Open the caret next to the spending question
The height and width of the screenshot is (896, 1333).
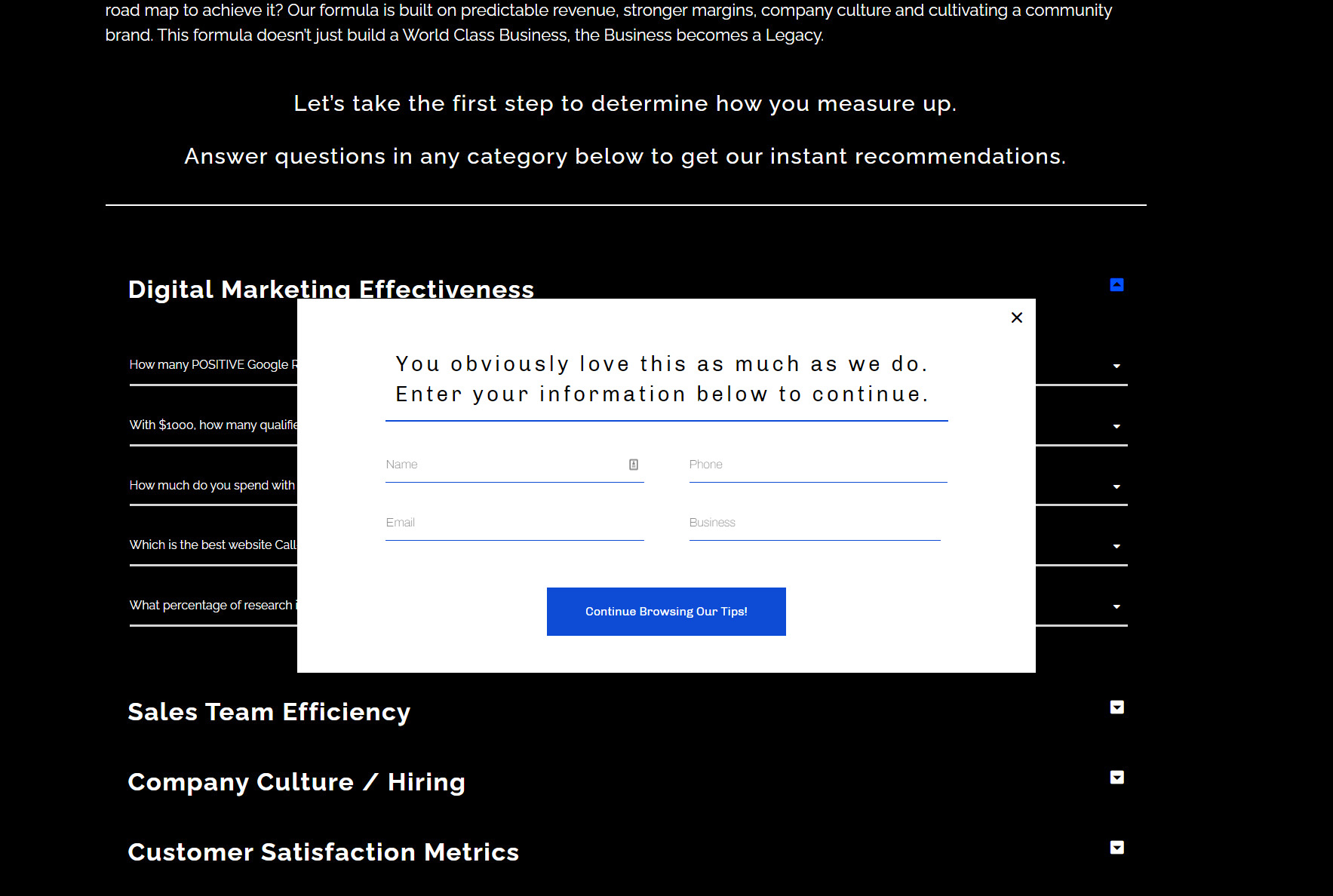[x=1116, y=486]
